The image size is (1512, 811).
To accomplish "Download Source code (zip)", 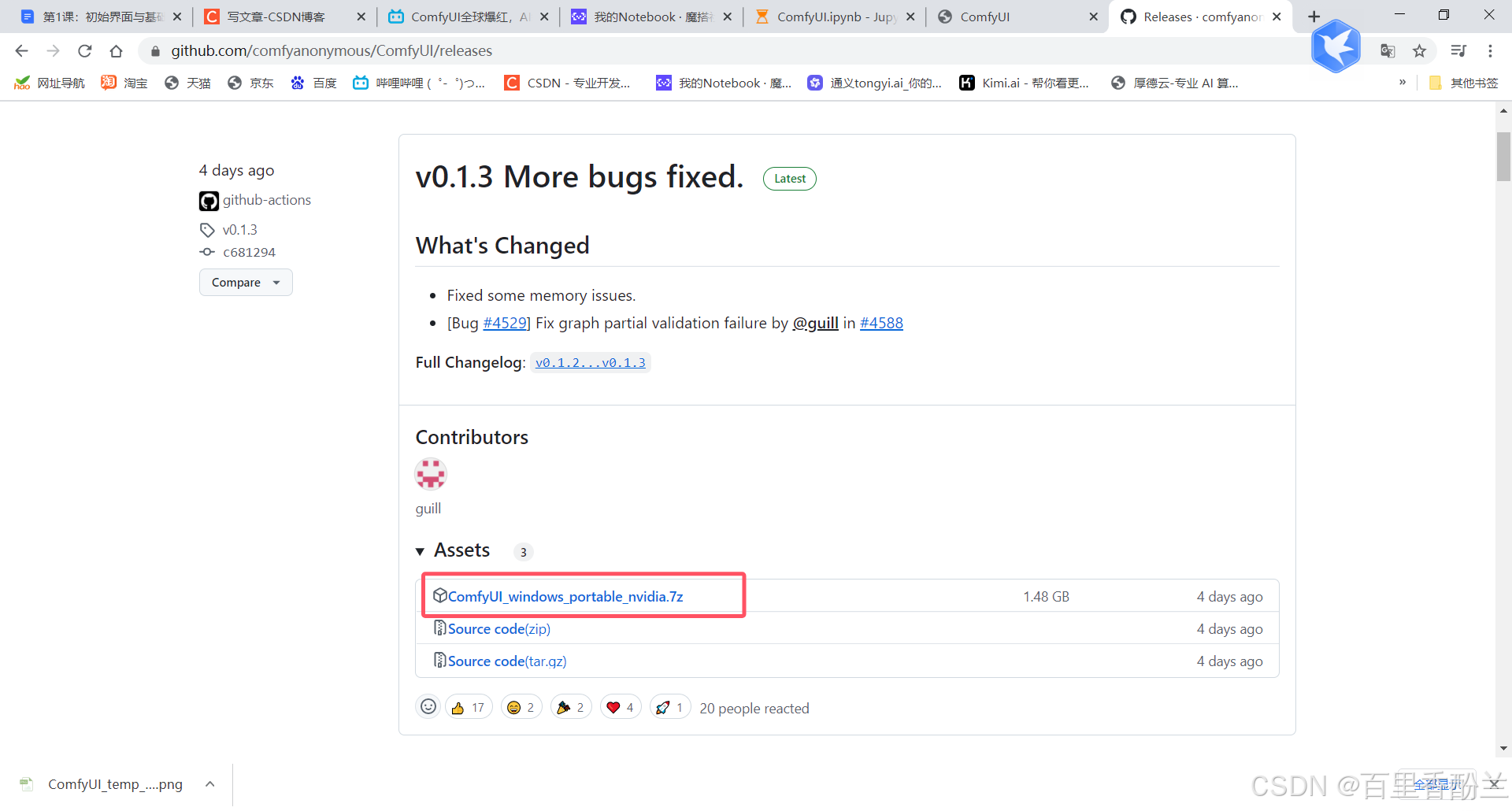I will pos(499,629).
